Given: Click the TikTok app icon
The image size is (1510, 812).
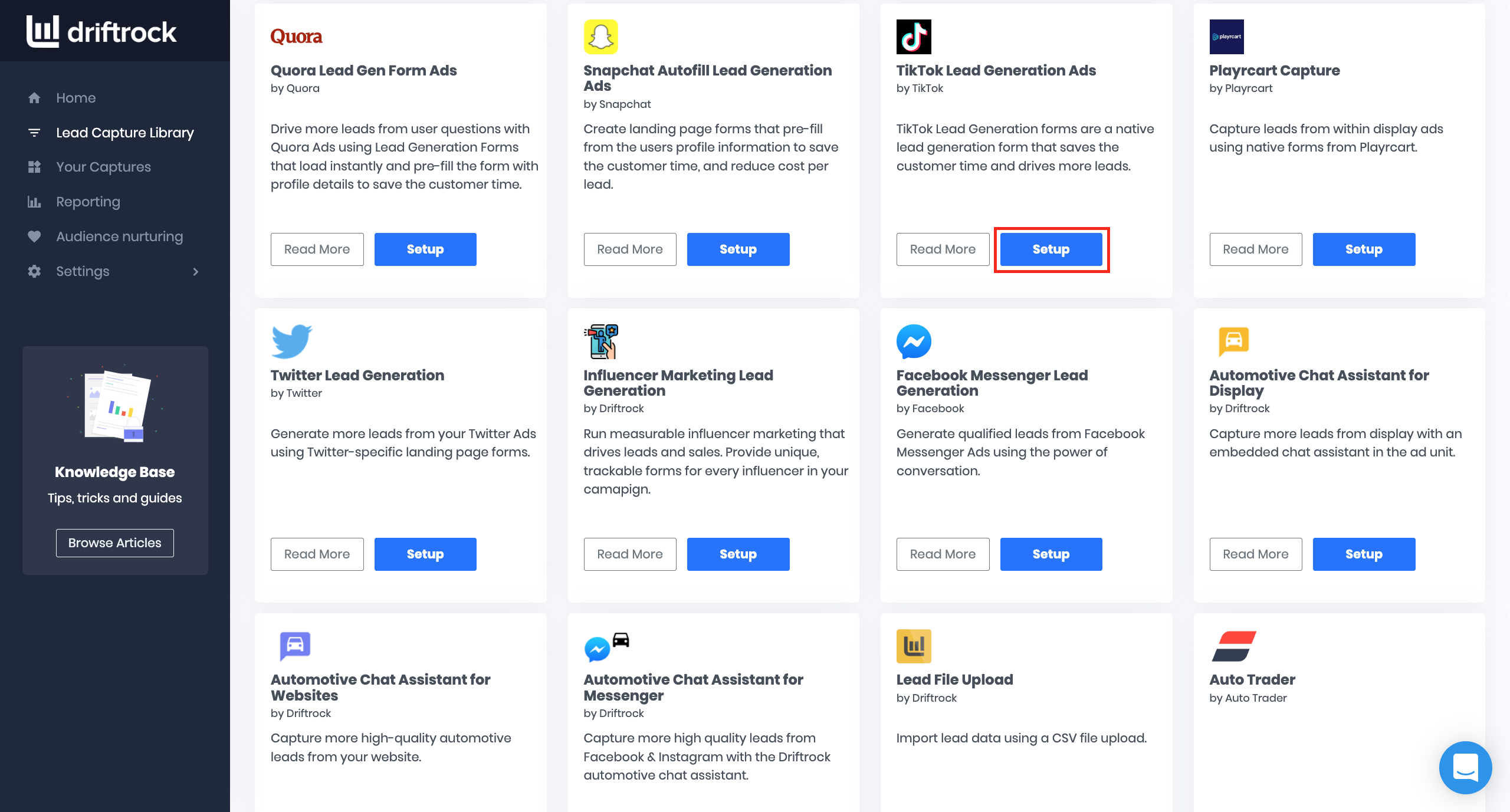Looking at the screenshot, I should tap(914, 36).
